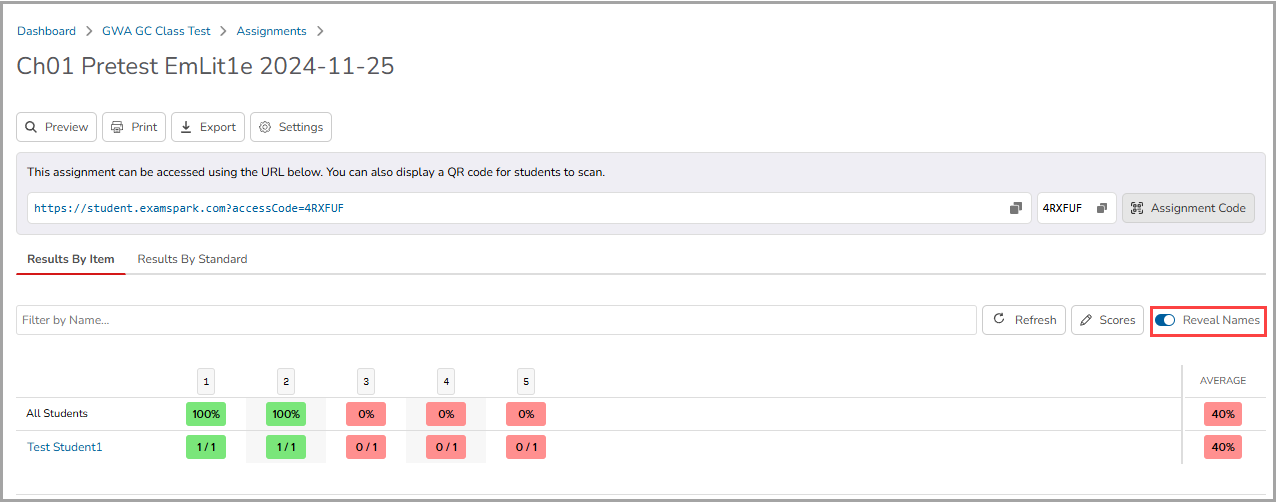The width and height of the screenshot is (1276, 502).
Task: Export the assignment results
Action: [x=208, y=127]
